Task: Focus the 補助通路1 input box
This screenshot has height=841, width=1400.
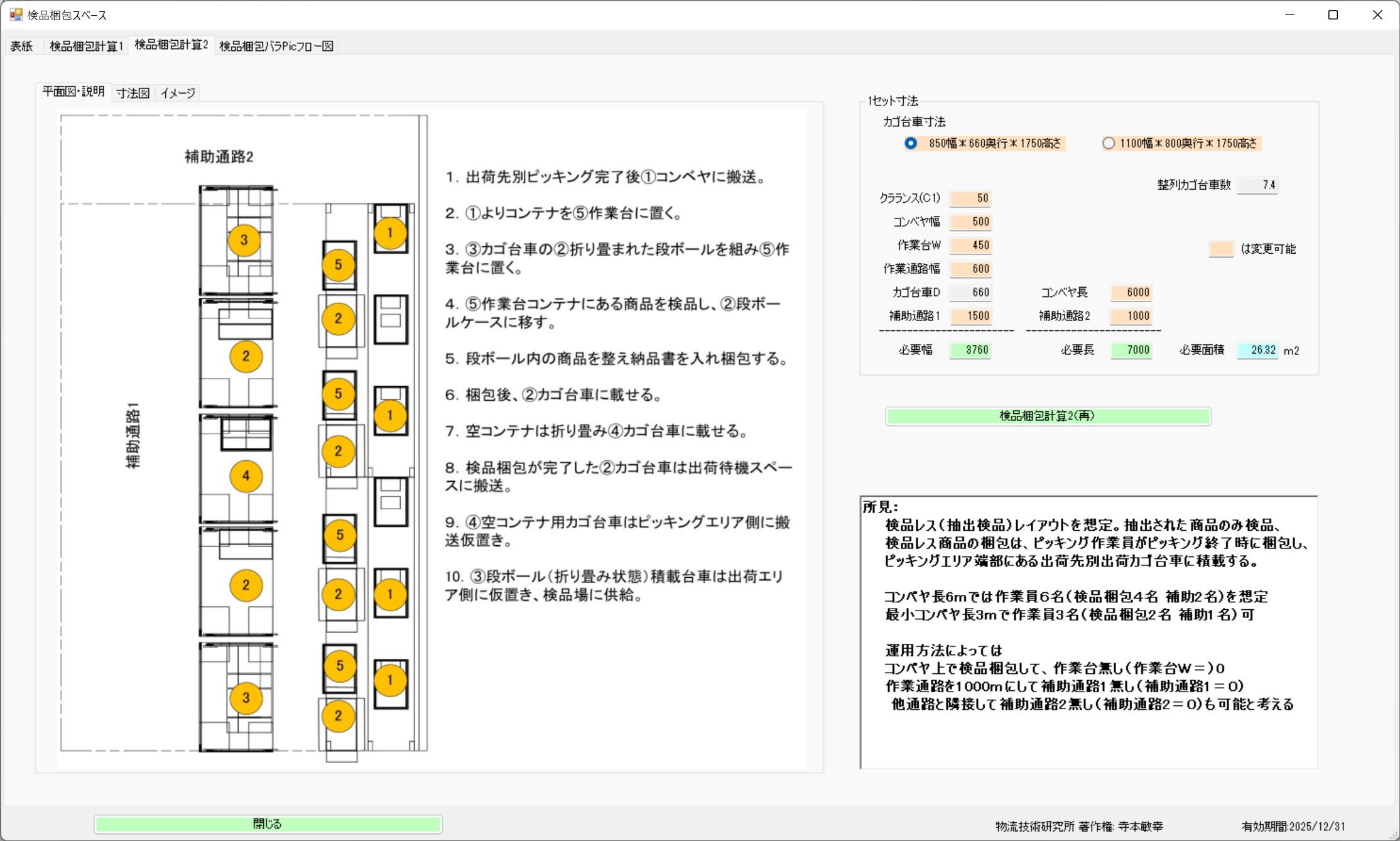Action: [970, 316]
